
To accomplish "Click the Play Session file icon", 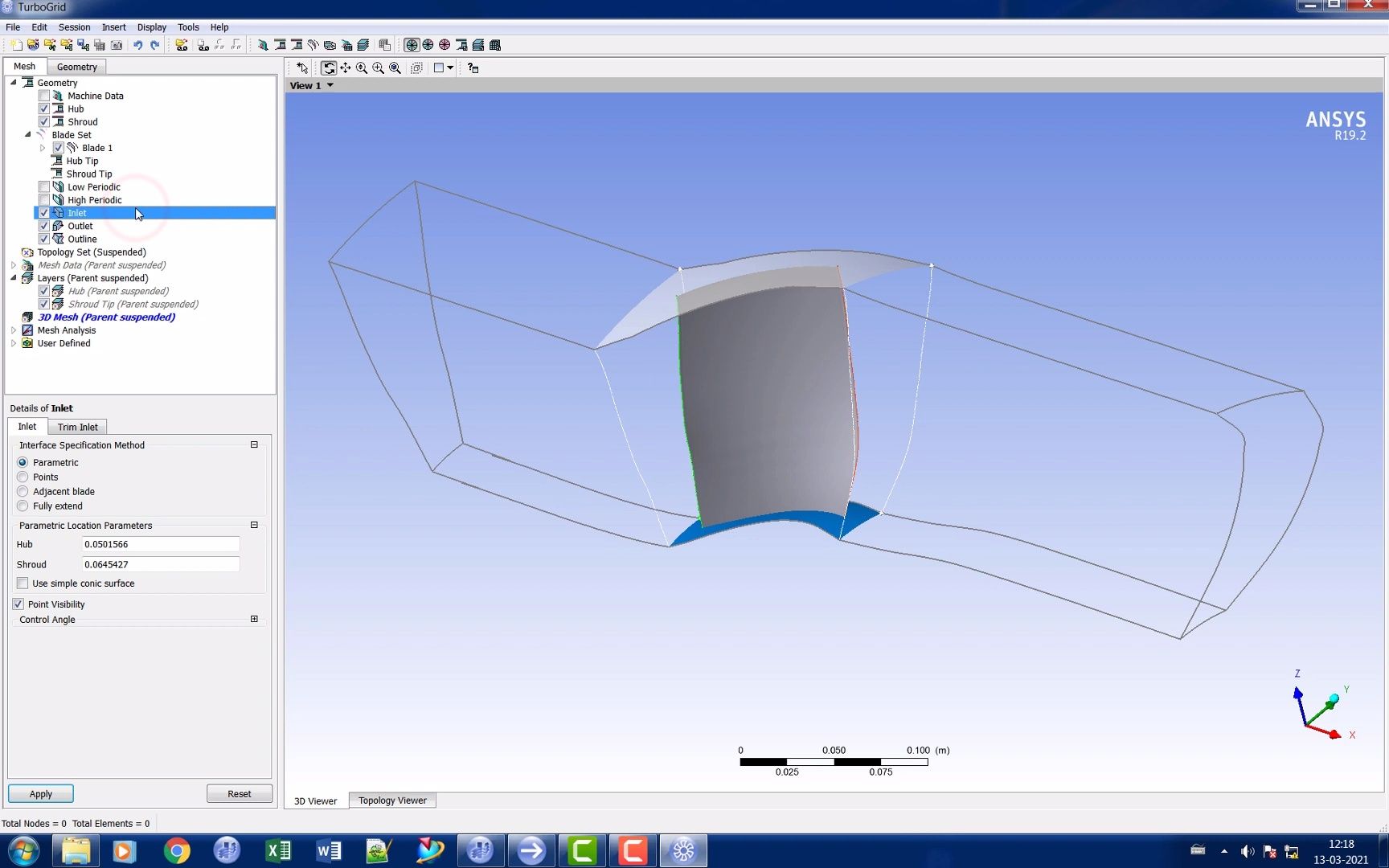I will click(182, 45).
